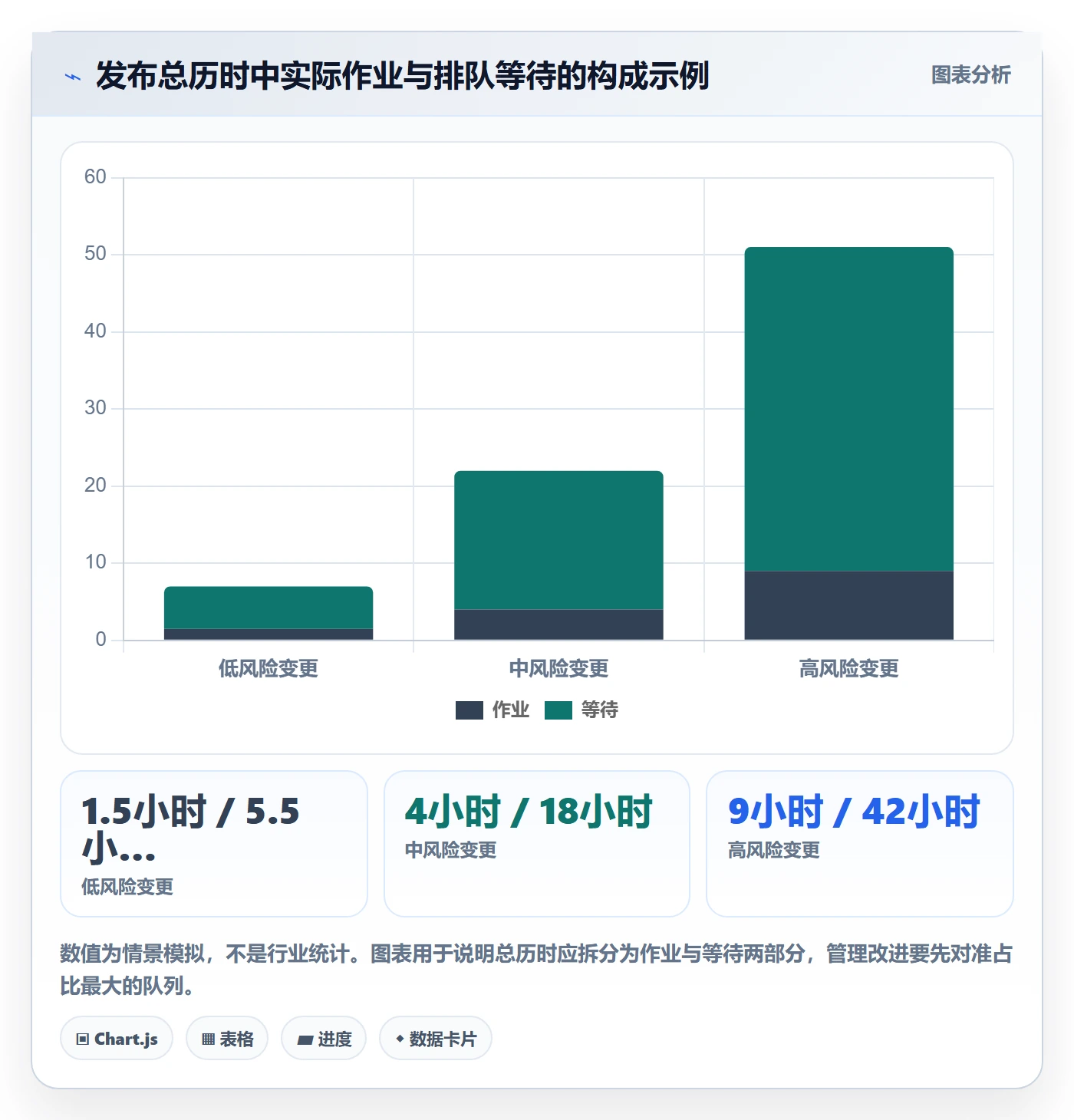Select the blue value 9小时 / 42小时
This screenshot has width=1074, height=1120.
[x=854, y=812]
